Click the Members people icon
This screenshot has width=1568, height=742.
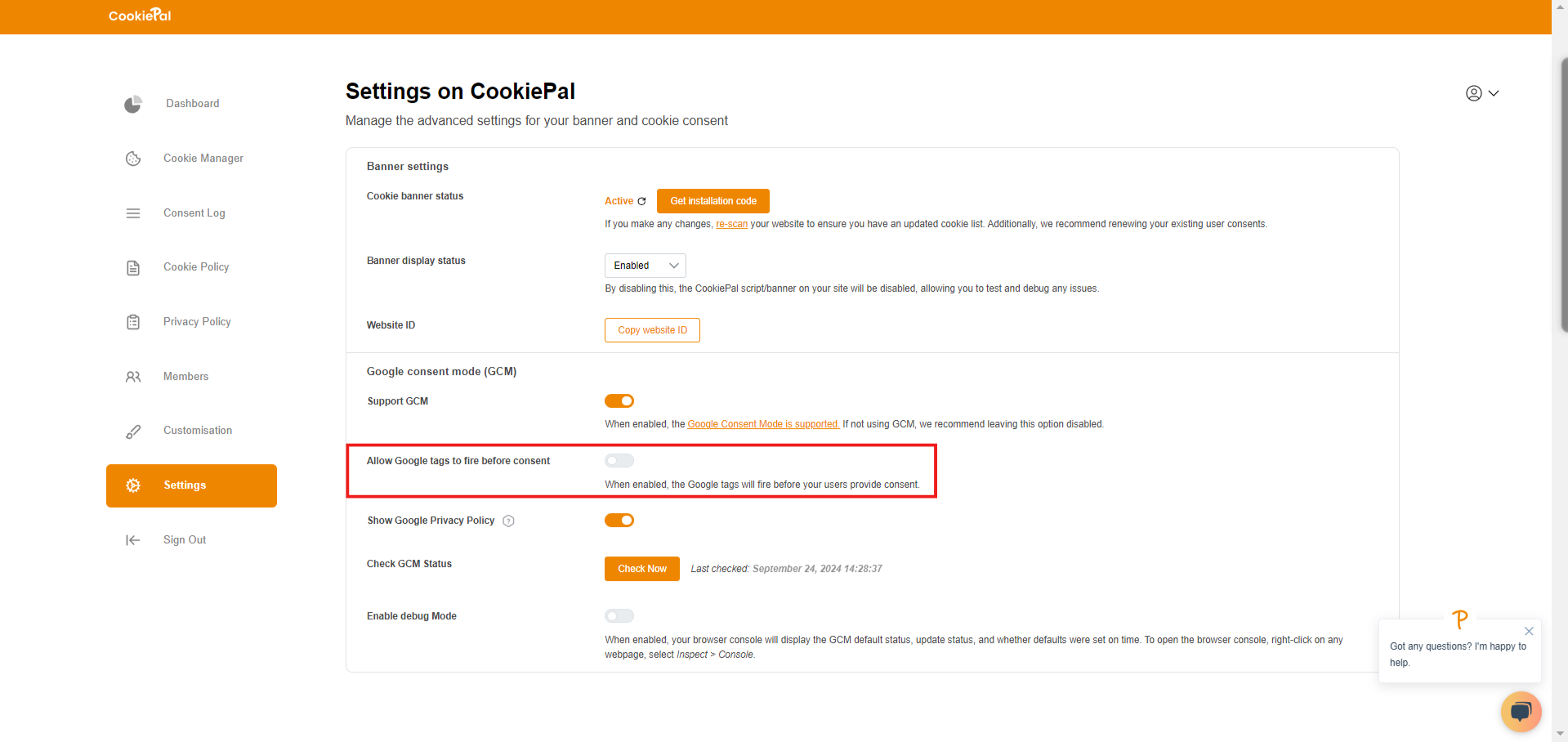coord(133,377)
